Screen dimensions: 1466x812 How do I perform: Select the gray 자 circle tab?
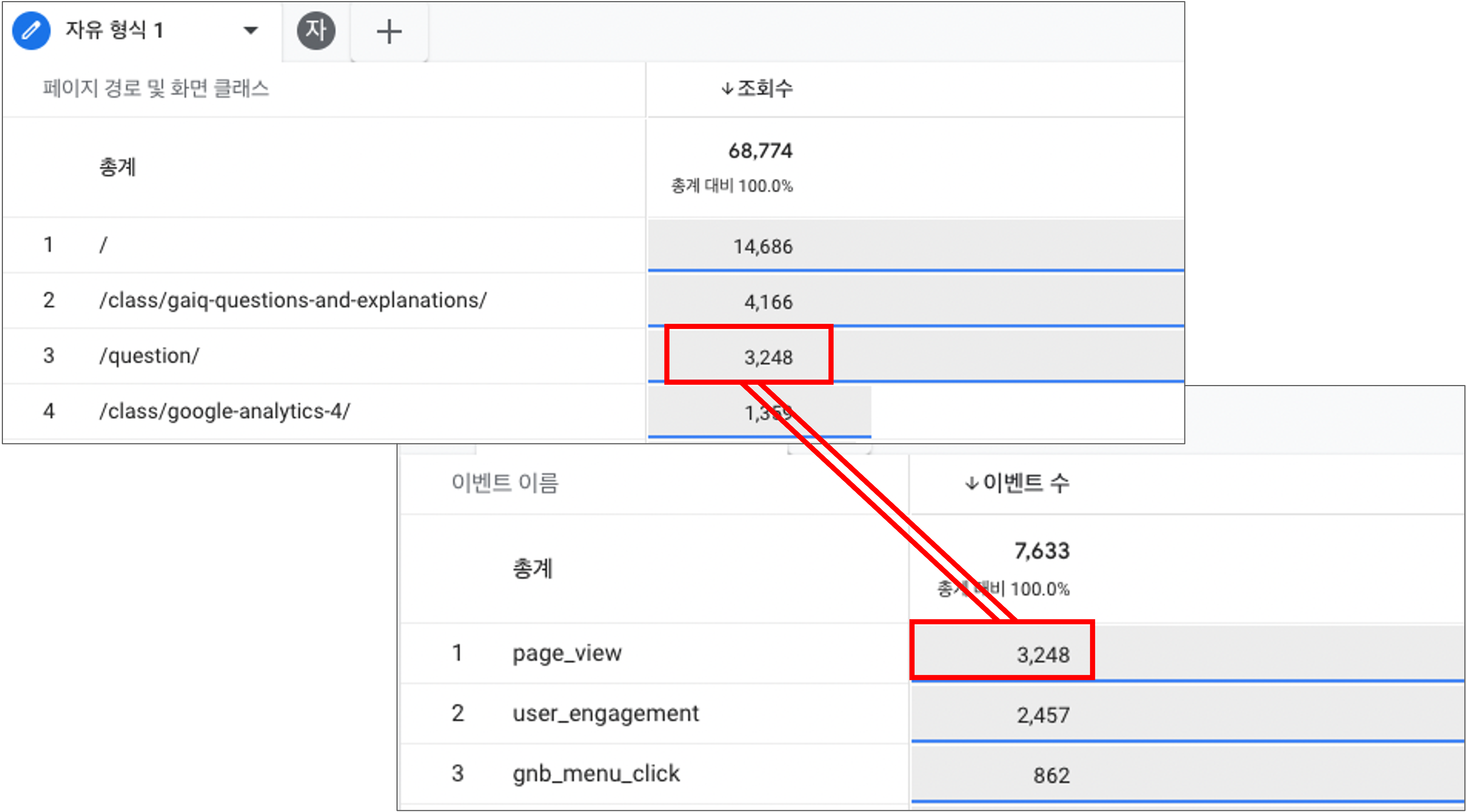pos(316,30)
